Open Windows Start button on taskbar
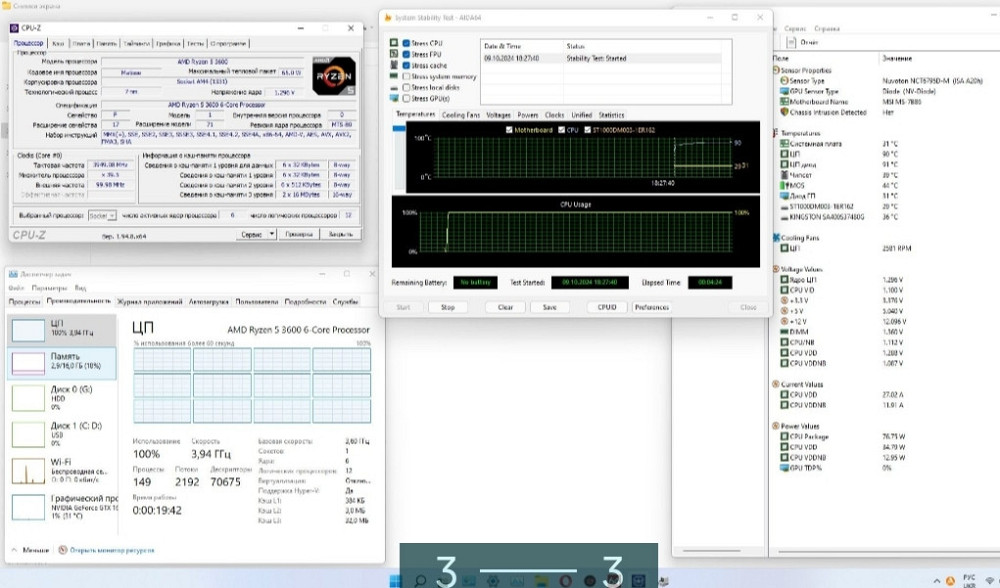 pyautogui.click(x=394, y=580)
